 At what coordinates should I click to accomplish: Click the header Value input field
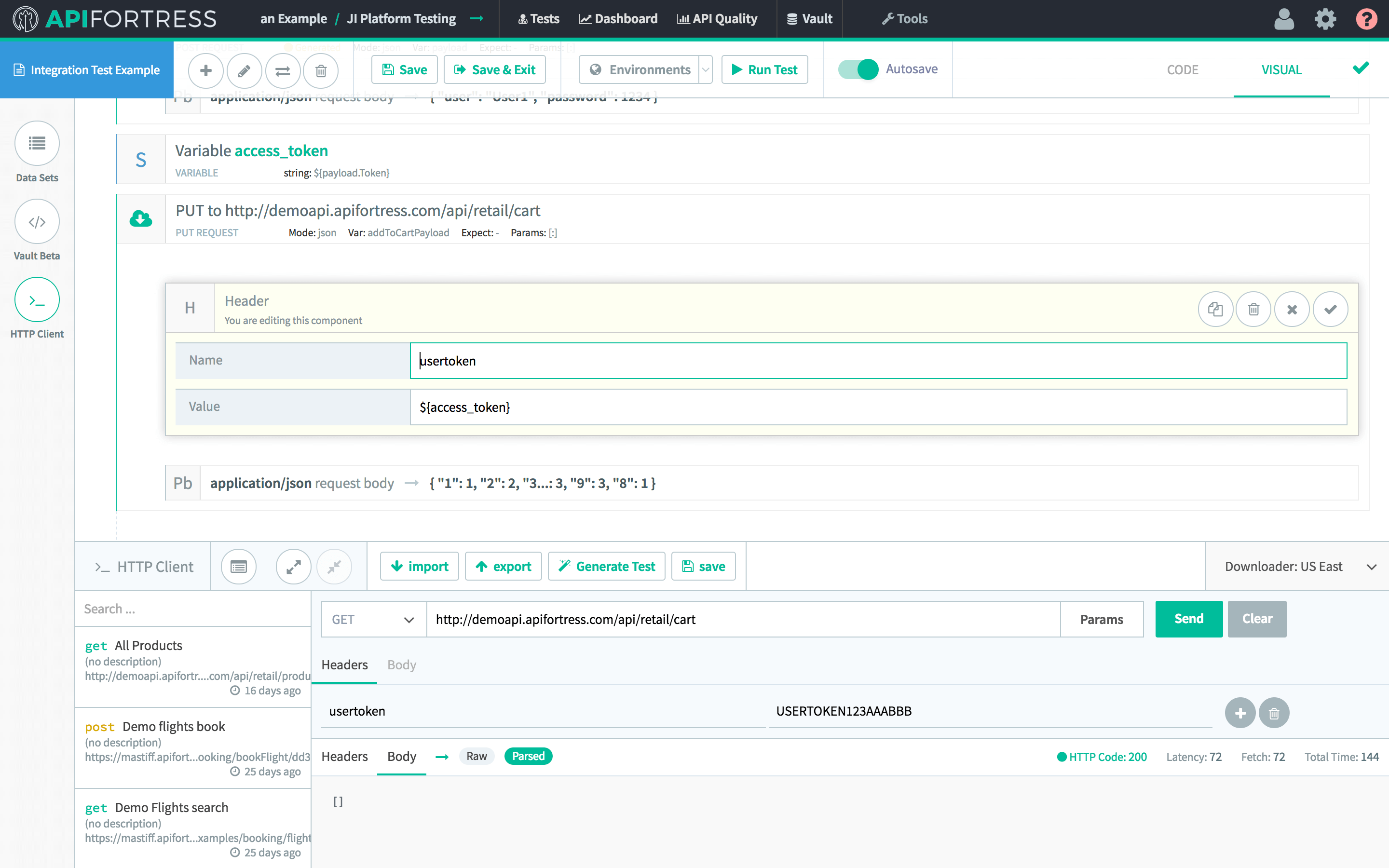[878, 407]
